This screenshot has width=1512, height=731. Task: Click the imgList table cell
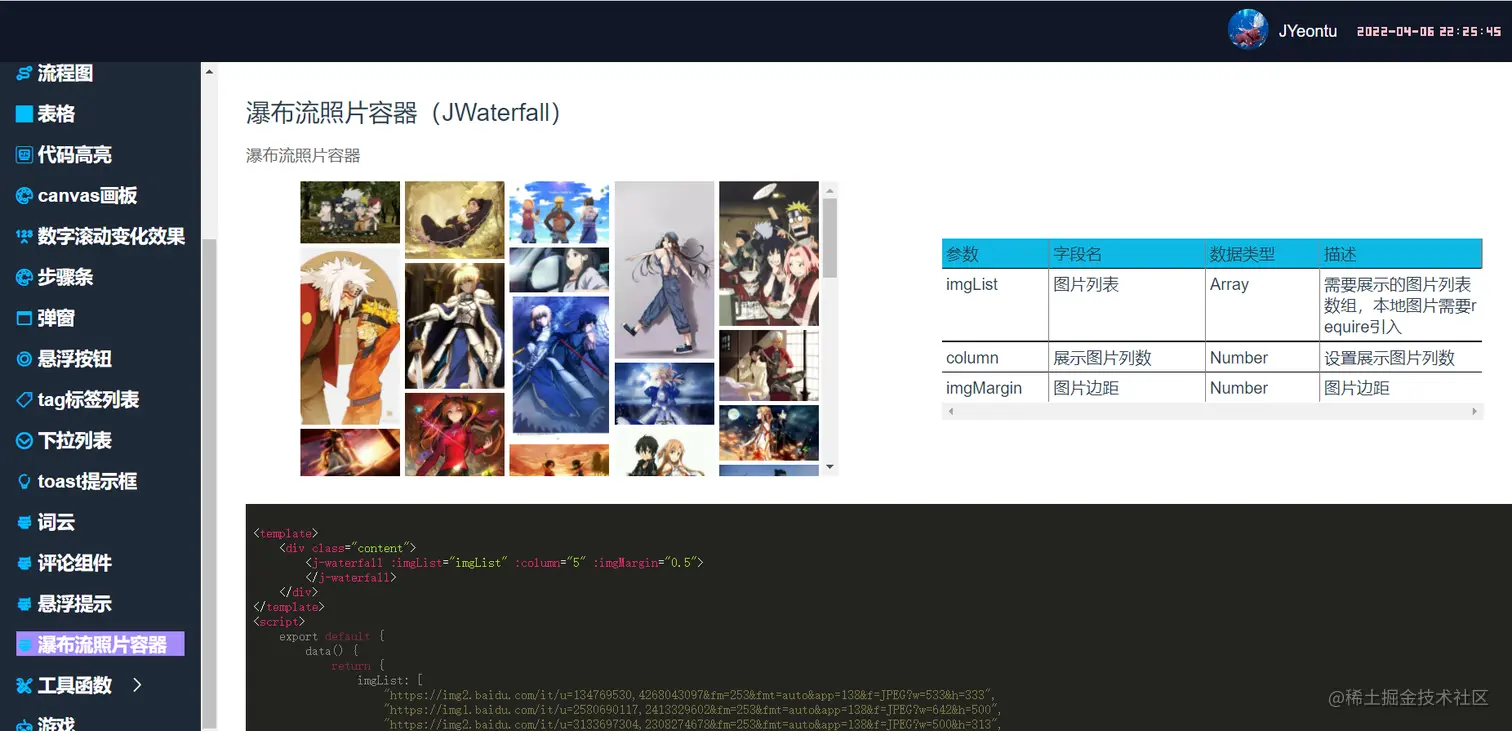[x=995, y=305]
